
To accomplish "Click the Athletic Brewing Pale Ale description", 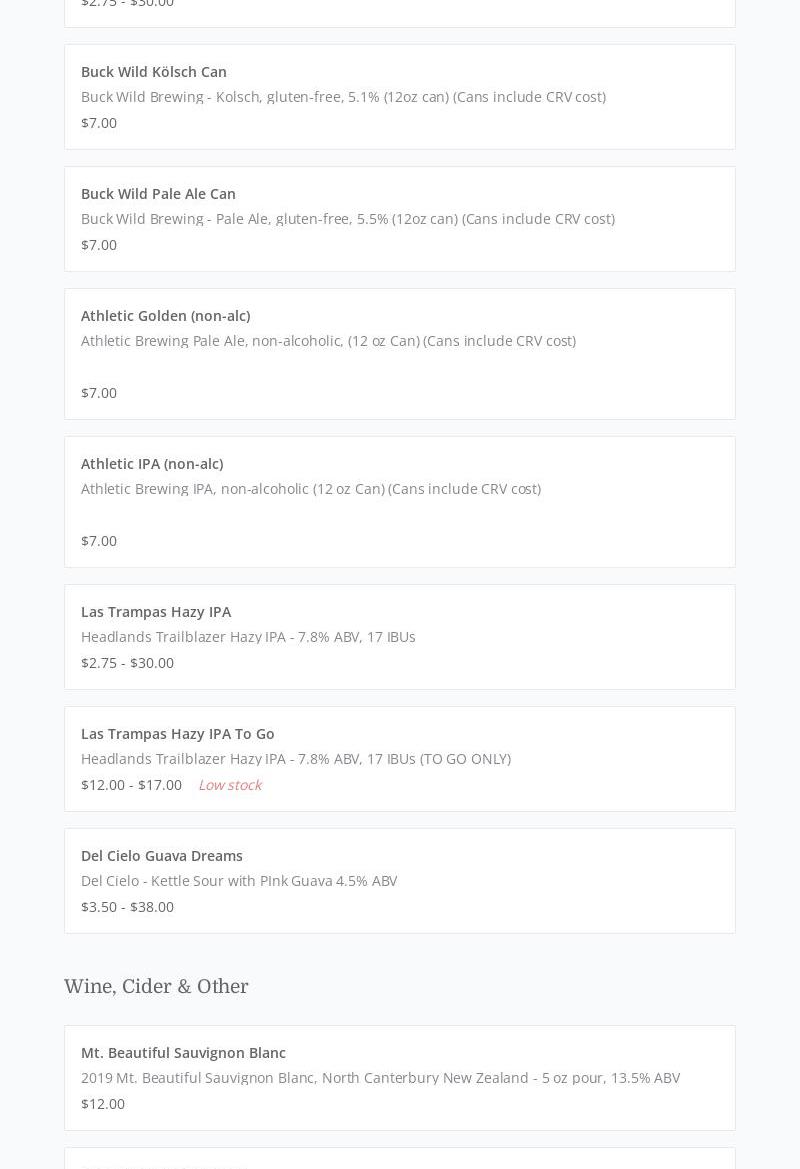I will tap(328, 341).
